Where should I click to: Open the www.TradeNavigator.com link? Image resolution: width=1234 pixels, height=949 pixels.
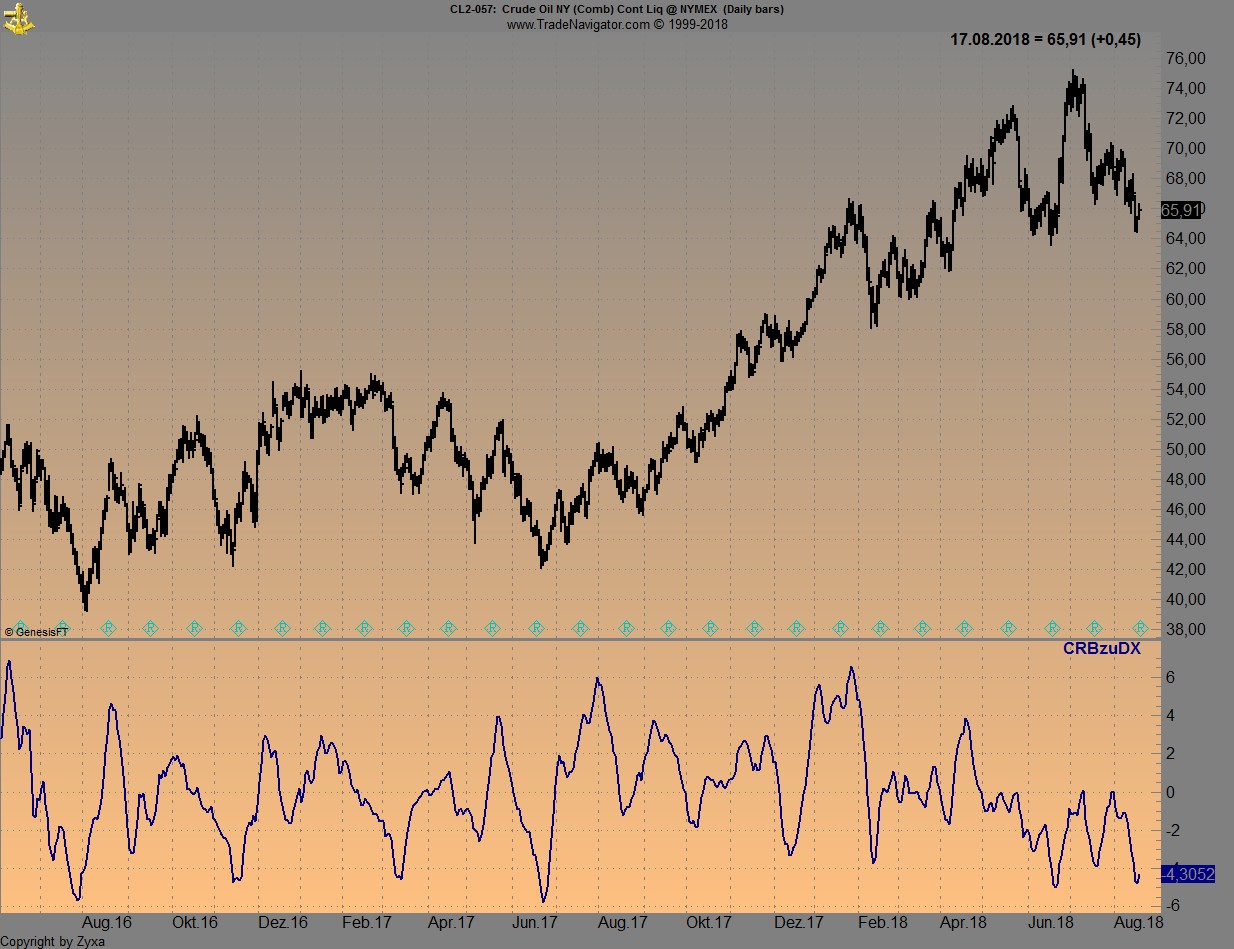(x=580, y=23)
